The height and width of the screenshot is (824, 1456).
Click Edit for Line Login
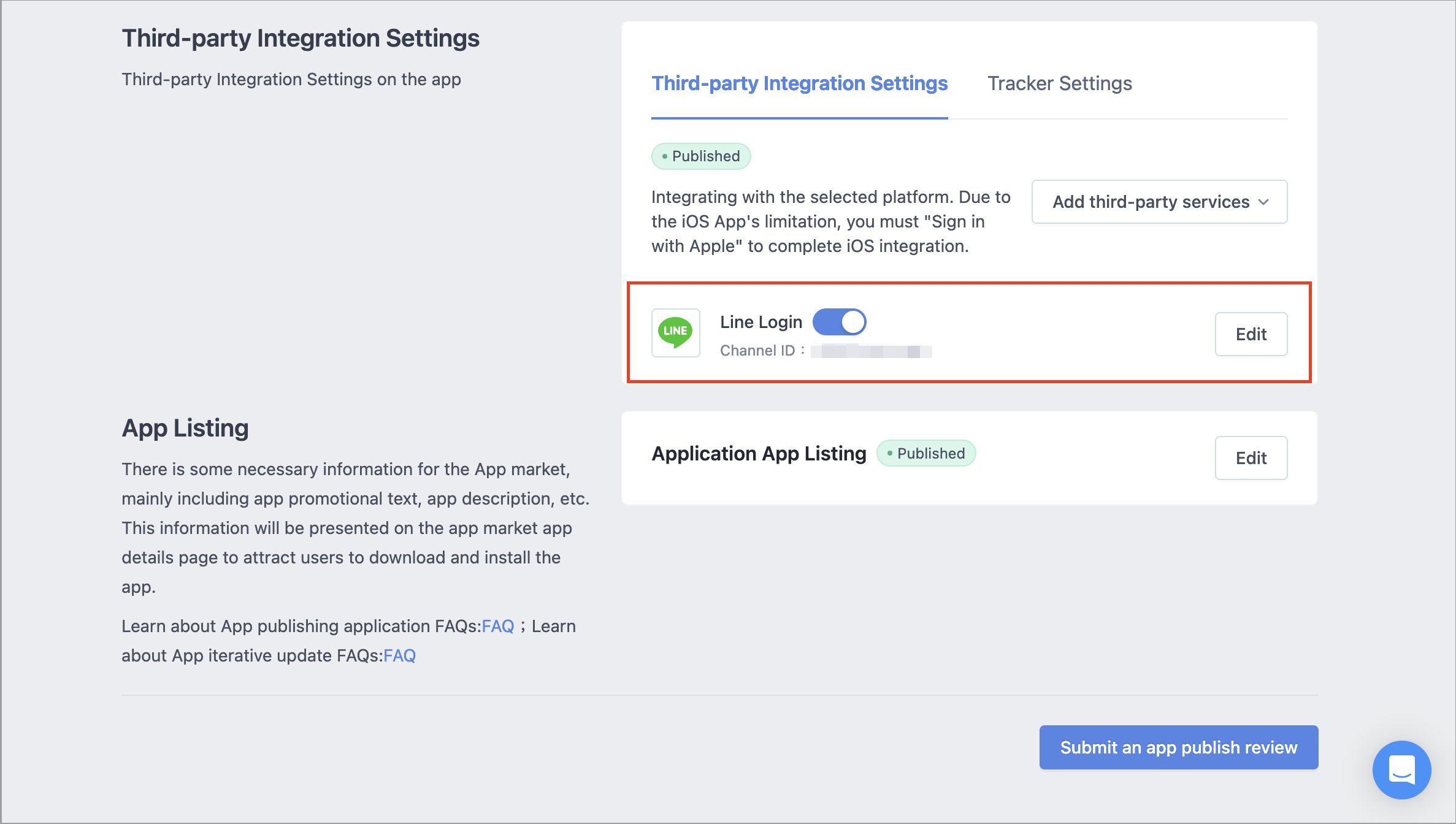point(1251,334)
